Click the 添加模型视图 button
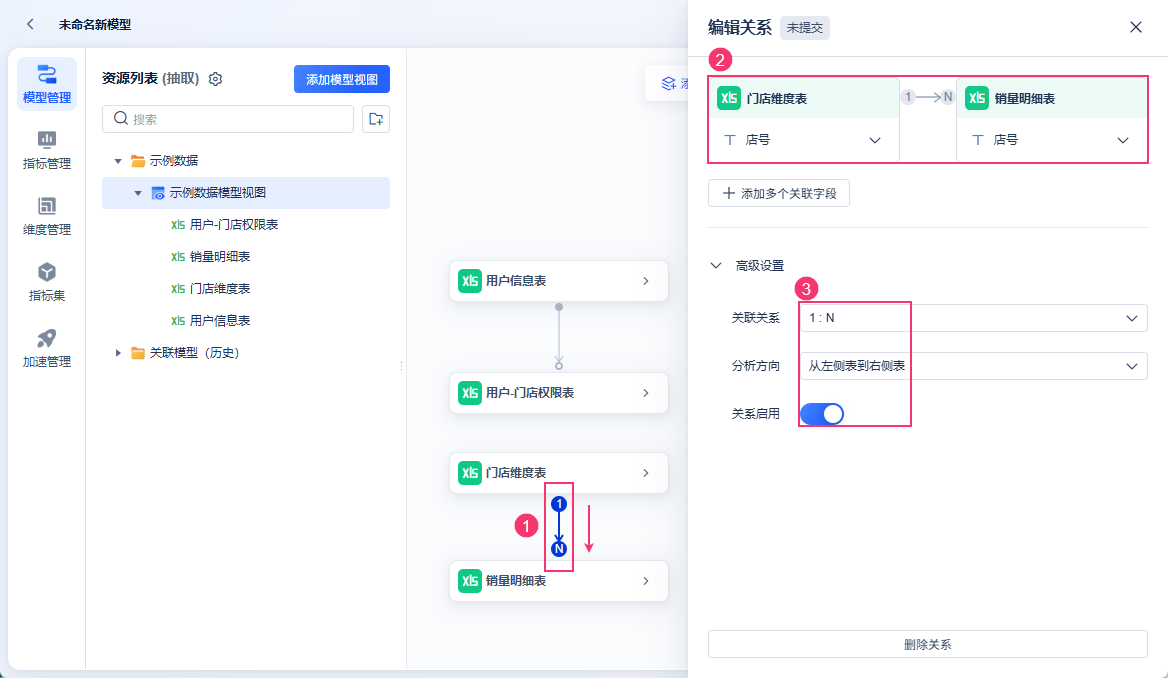Screen dimensions: 1168x678 click(x=341, y=79)
